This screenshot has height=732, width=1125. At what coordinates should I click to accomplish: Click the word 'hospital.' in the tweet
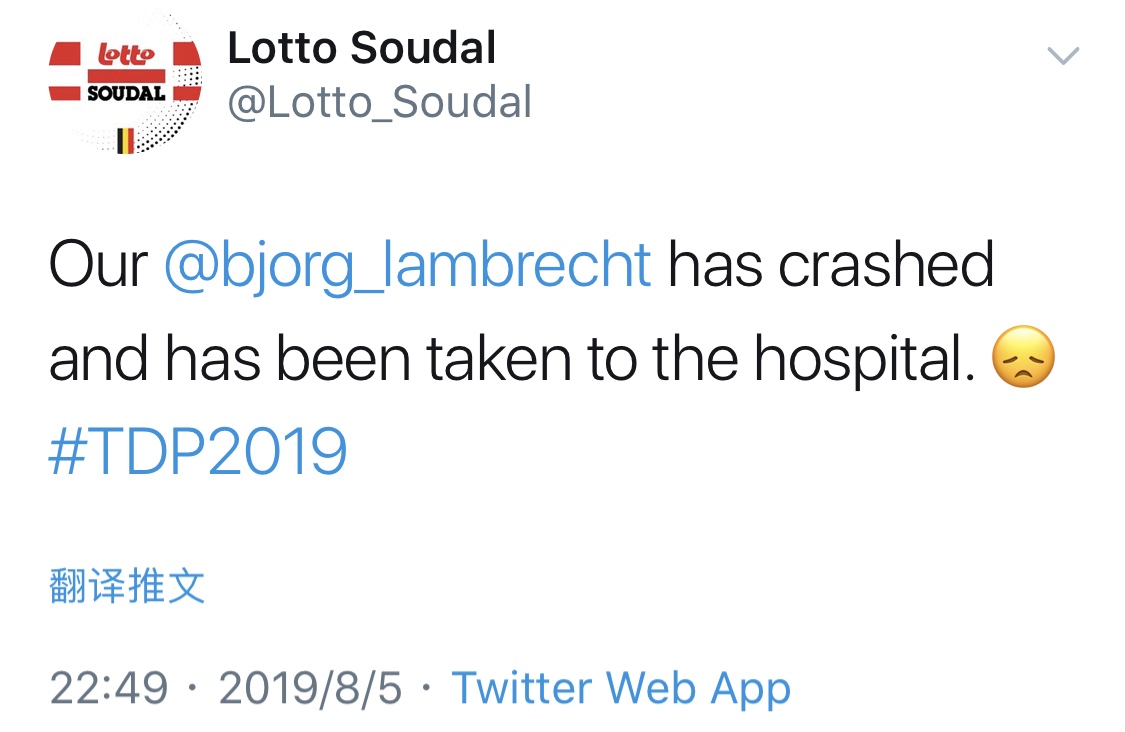[865, 360]
